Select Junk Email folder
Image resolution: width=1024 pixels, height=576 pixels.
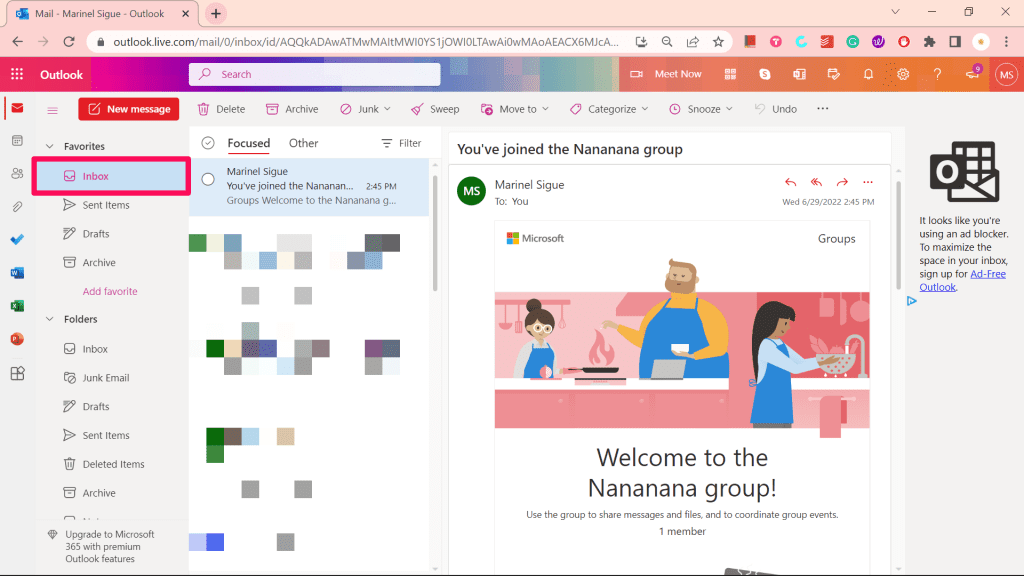105,378
